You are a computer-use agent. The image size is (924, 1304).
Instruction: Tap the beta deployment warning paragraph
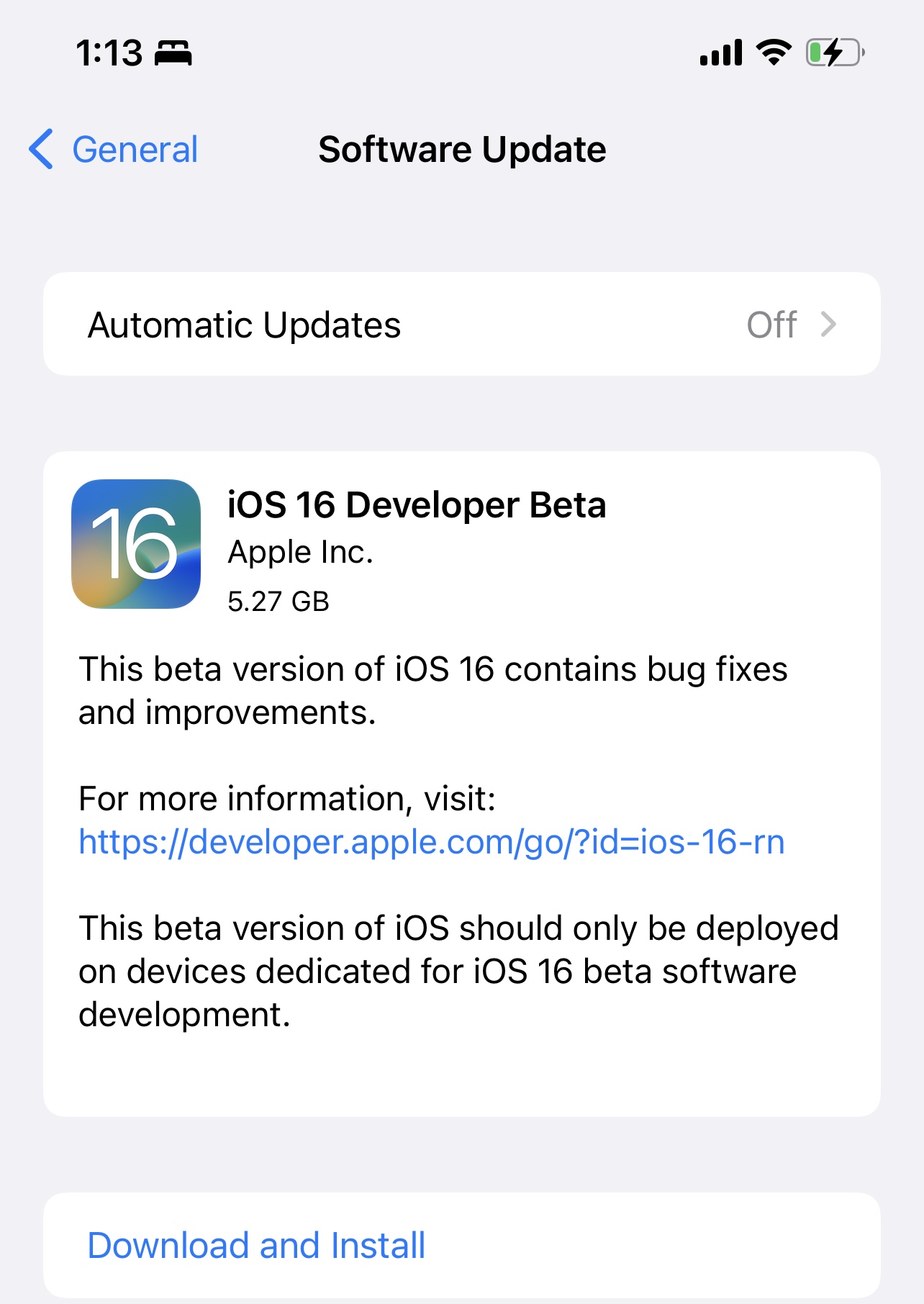pos(459,972)
